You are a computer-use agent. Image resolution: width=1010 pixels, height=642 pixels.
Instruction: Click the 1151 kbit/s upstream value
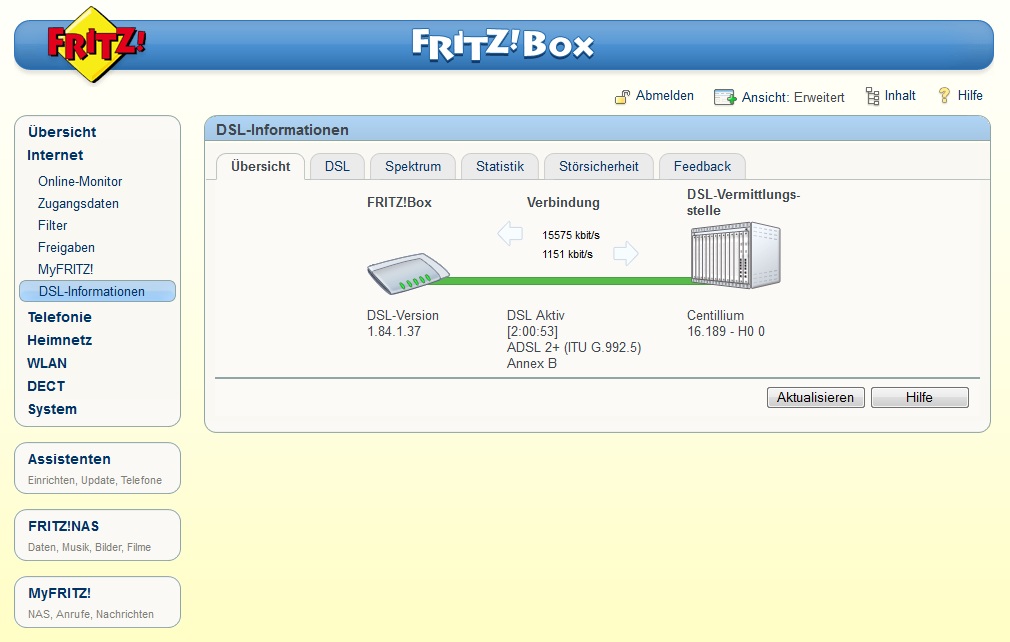pos(567,254)
